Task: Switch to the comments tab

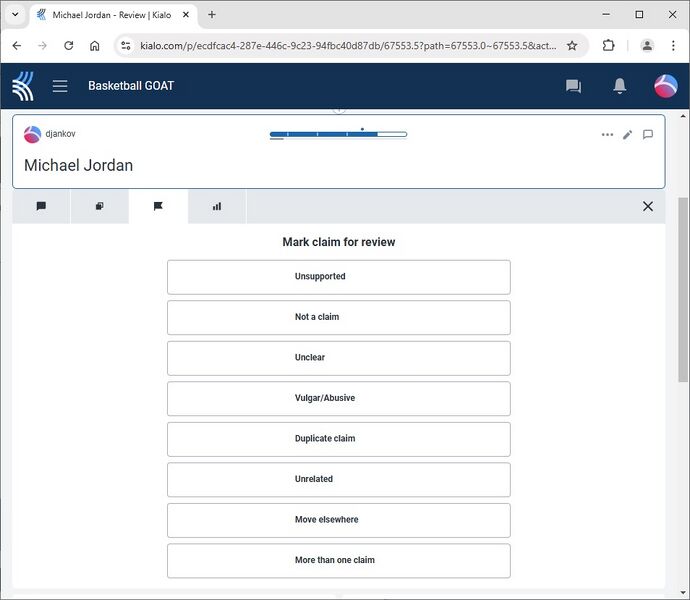Action: pos(41,206)
